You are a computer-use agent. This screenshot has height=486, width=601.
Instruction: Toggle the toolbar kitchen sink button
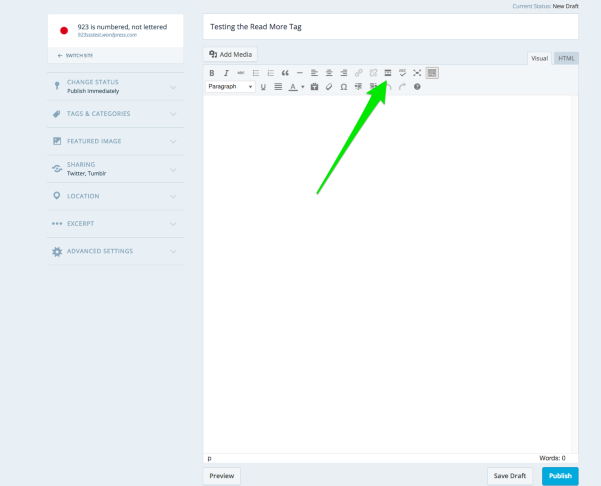(432, 73)
